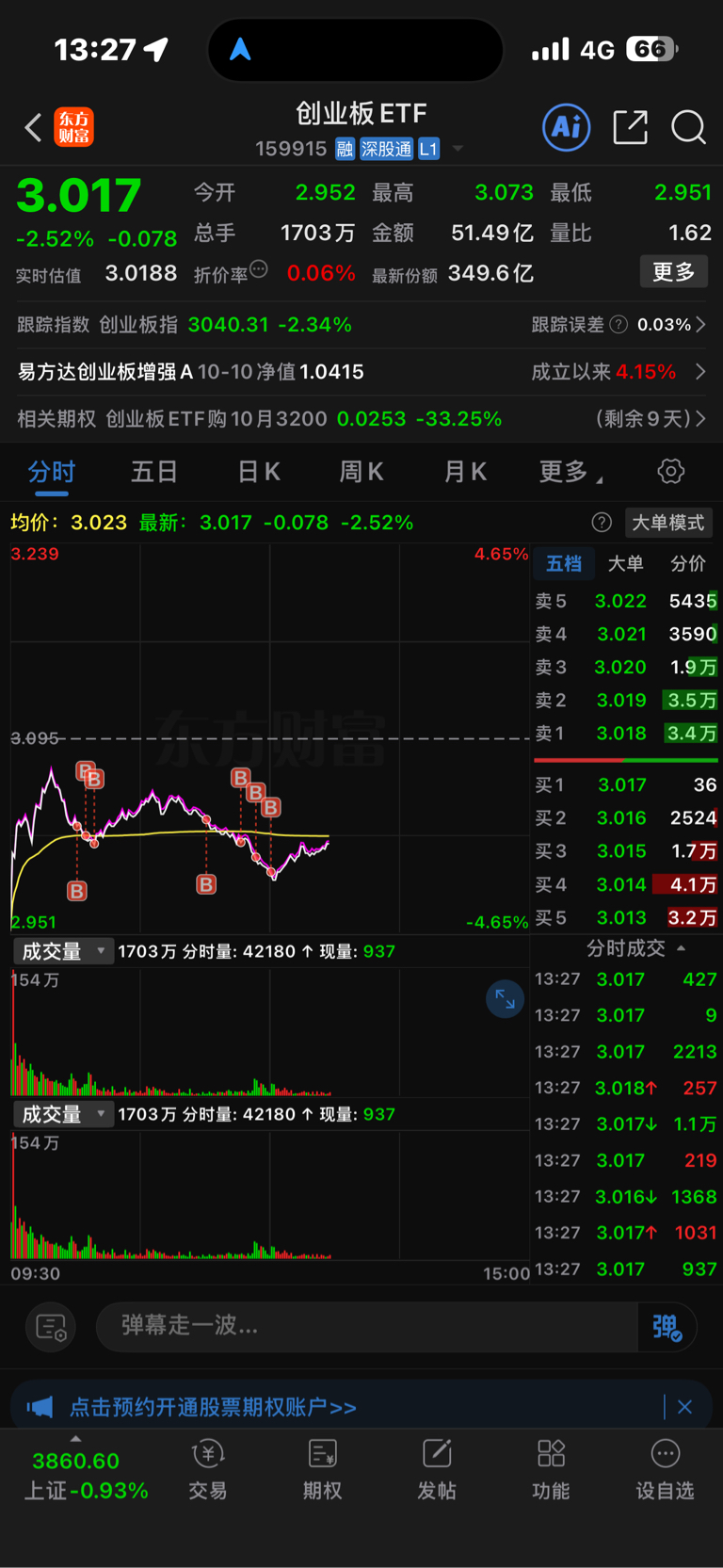Tap the 折价率 info bubble icon
723x1568 pixels.
pos(259,269)
